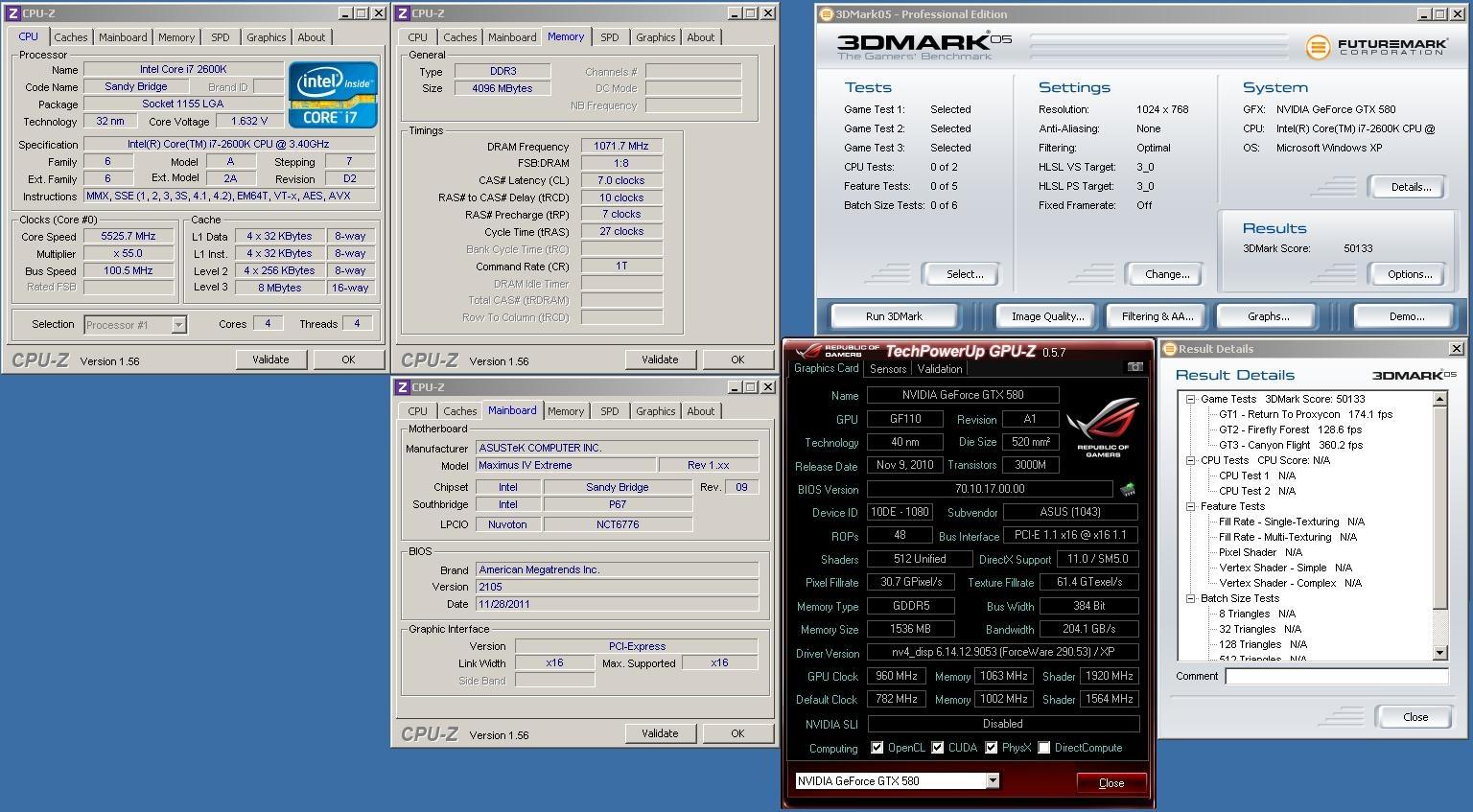This screenshot has width=1473, height=812.
Task: Click the Driver Version field in GPU-Z
Action: click(x=1003, y=653)
